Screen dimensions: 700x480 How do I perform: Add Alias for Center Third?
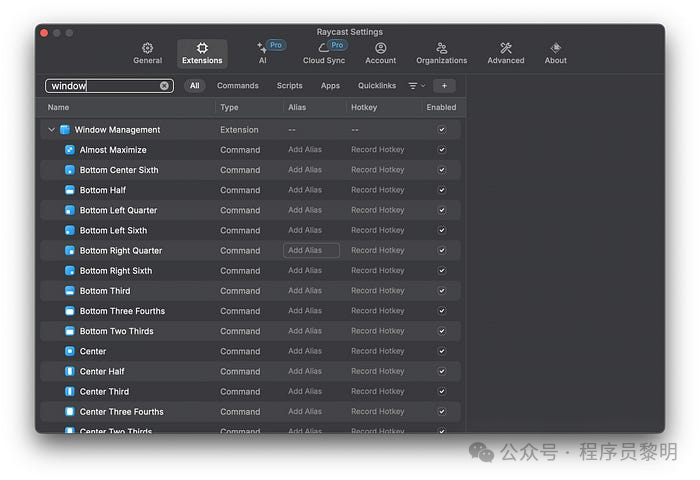tap(305, 392)
